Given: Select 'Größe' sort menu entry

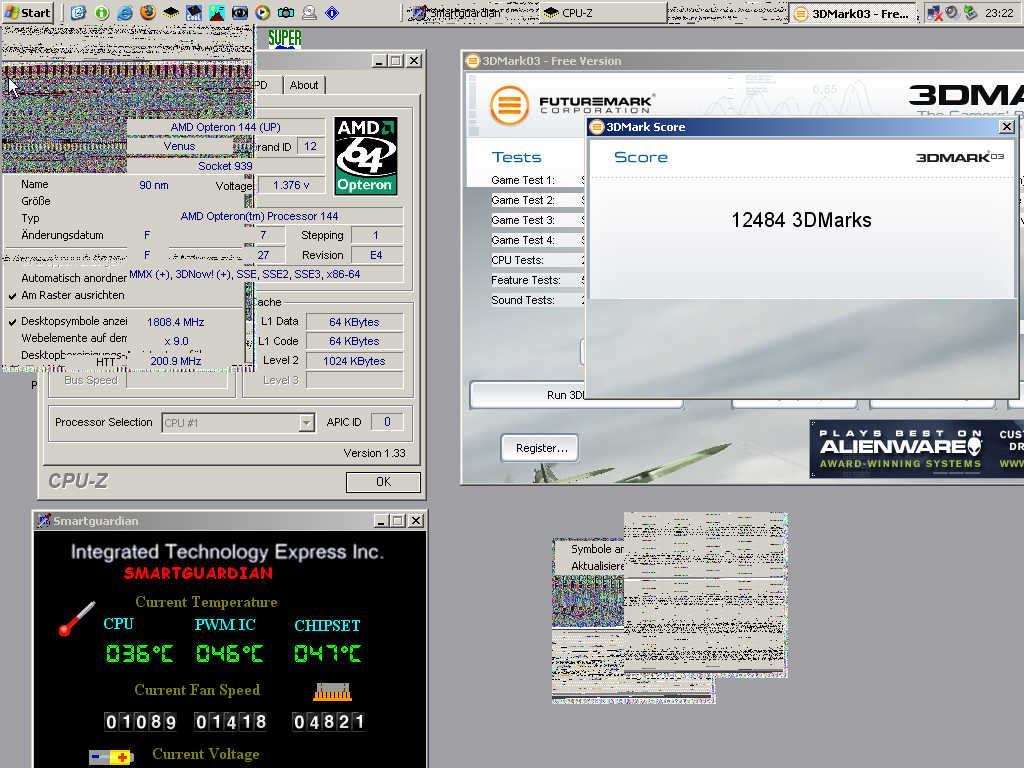Looking at the screenshot, I should [35, 201].
